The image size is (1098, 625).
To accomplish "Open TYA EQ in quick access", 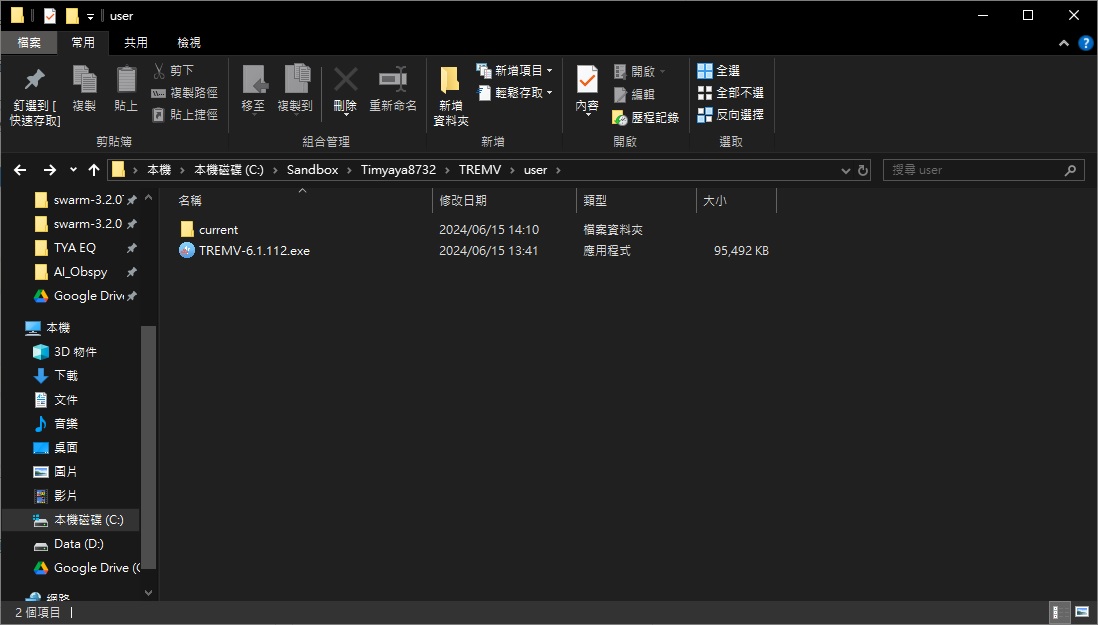I will pos(75,248).
